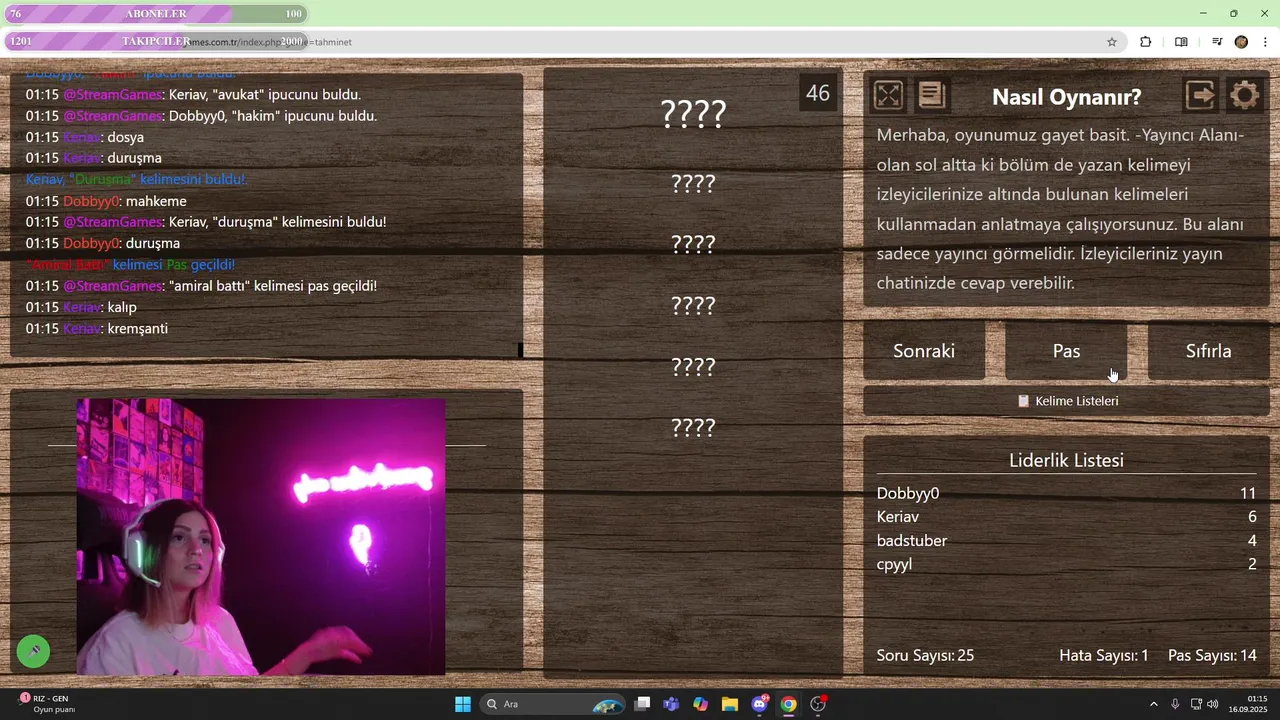
Task: Open the document/news icon beside fullscreen
Action: (932, 96)
